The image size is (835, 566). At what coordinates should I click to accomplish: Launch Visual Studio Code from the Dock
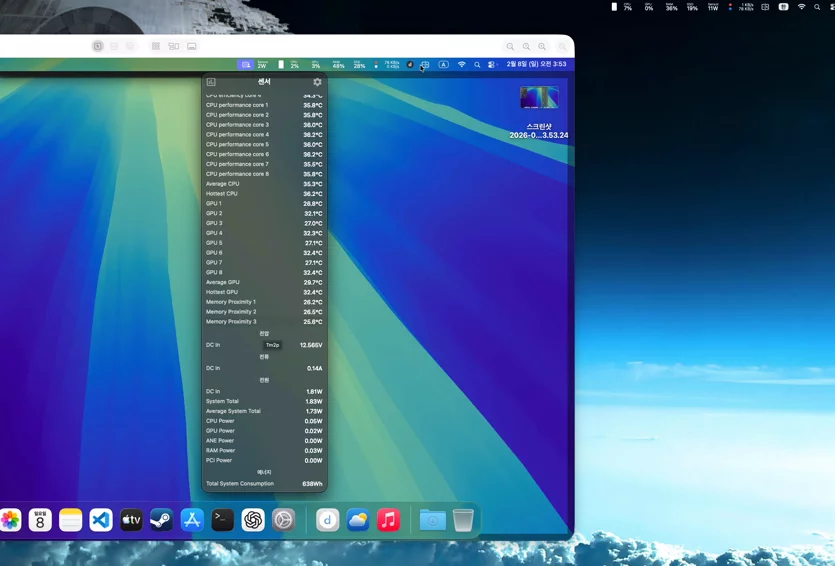coord(101,520)
